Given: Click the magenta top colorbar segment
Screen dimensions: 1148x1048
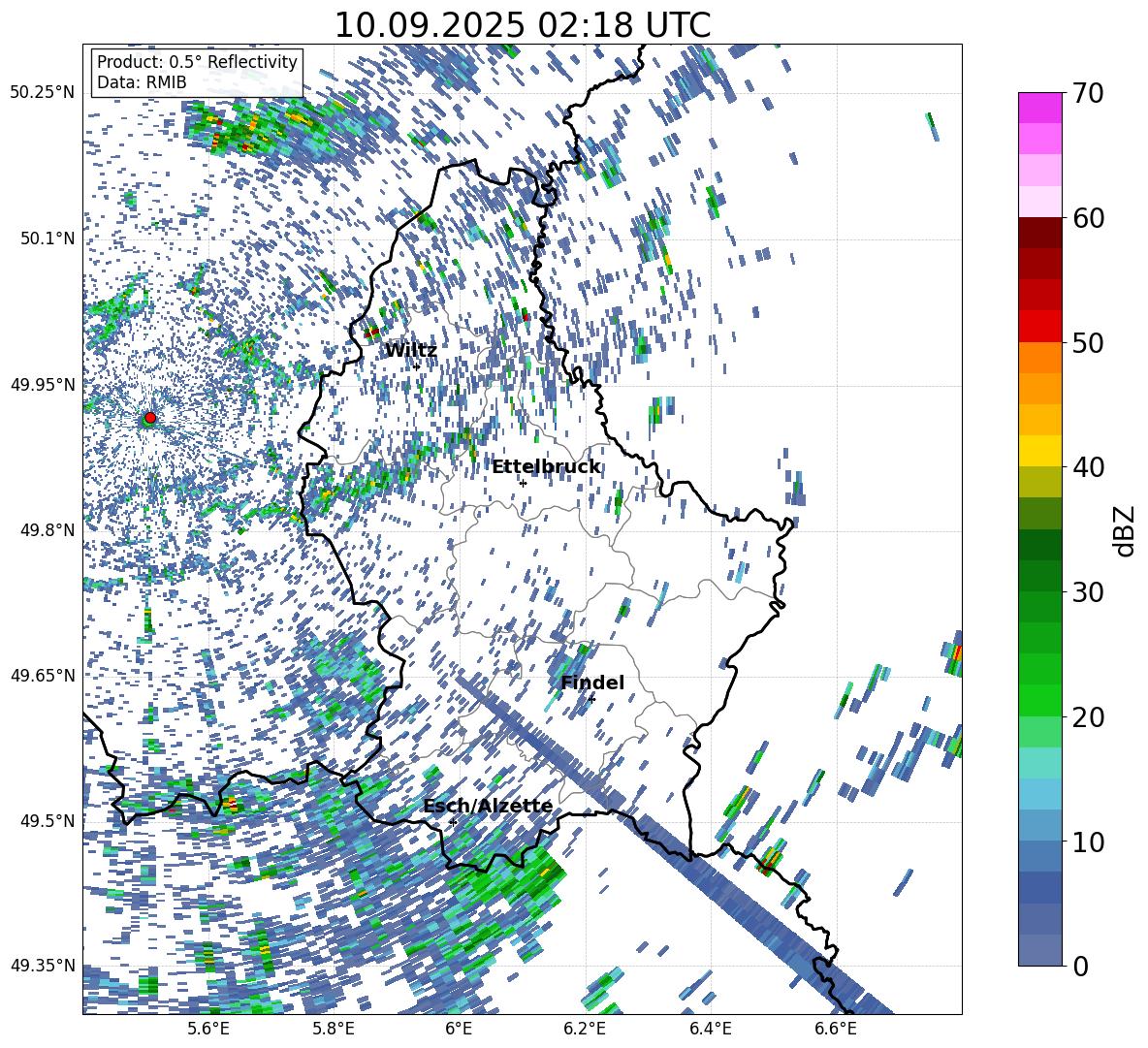Looking at the screenshot, I should (x=1039, y=108).
